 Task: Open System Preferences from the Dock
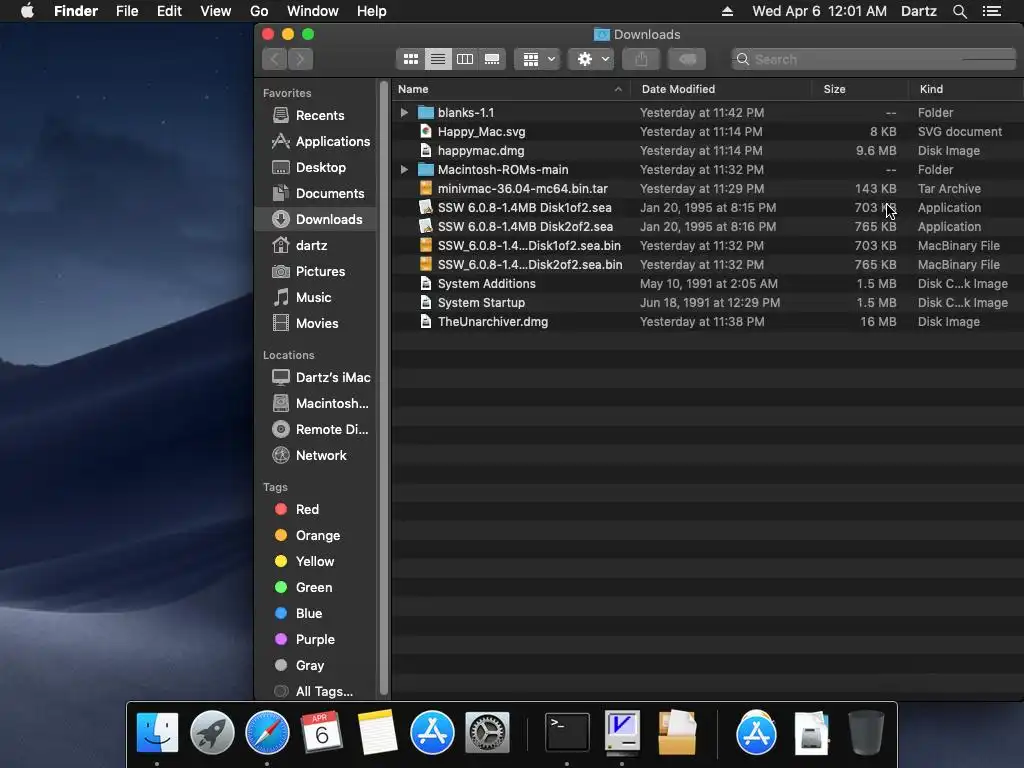pos(487,732)
